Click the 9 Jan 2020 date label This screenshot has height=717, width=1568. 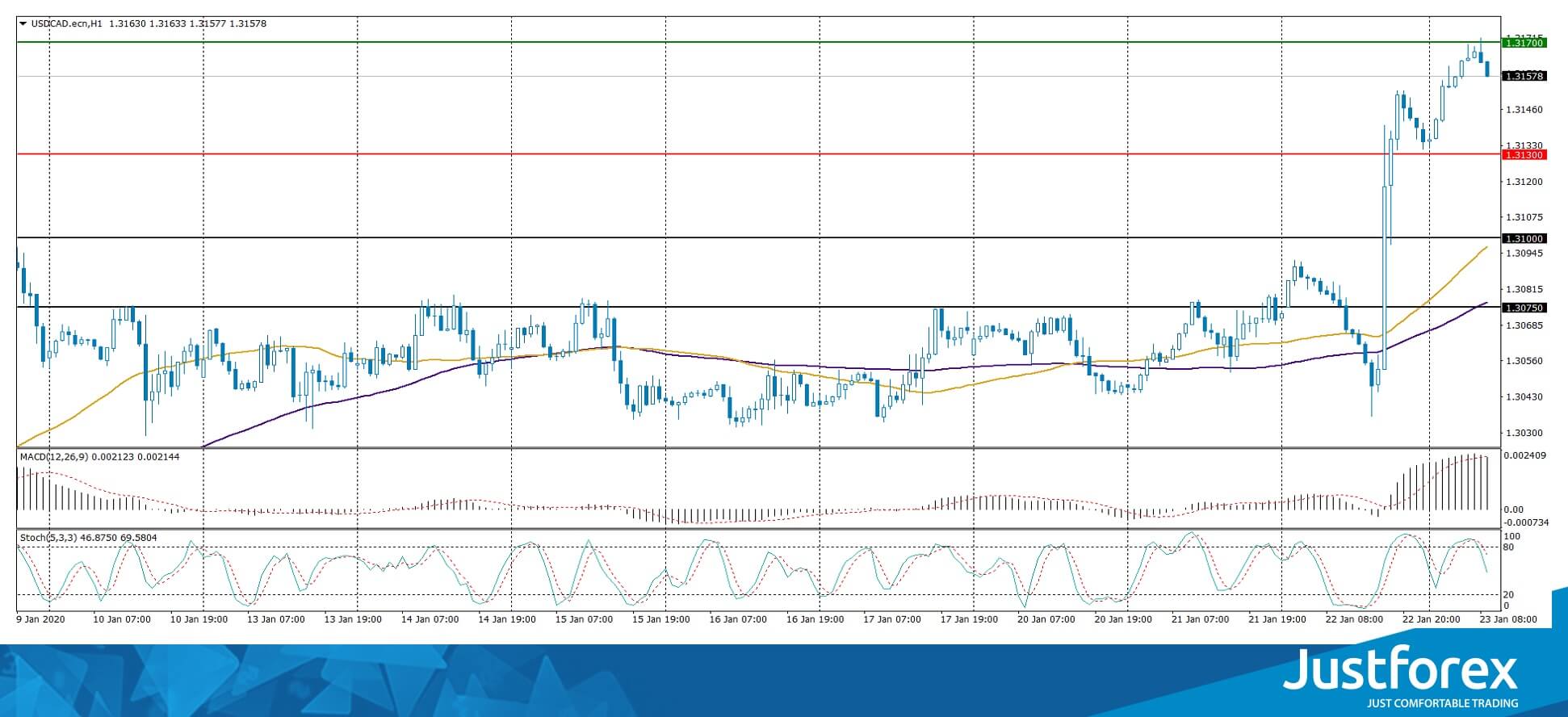[40, 619]
